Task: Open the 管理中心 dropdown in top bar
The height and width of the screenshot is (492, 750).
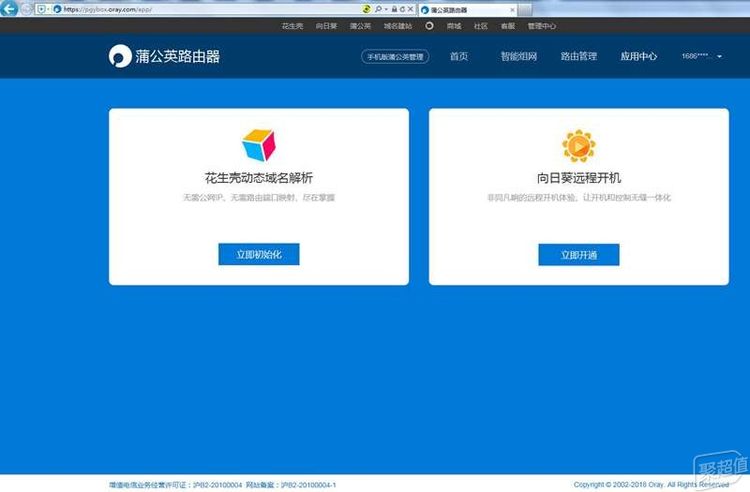Action: pyautogui.click(x=541, y=25)
